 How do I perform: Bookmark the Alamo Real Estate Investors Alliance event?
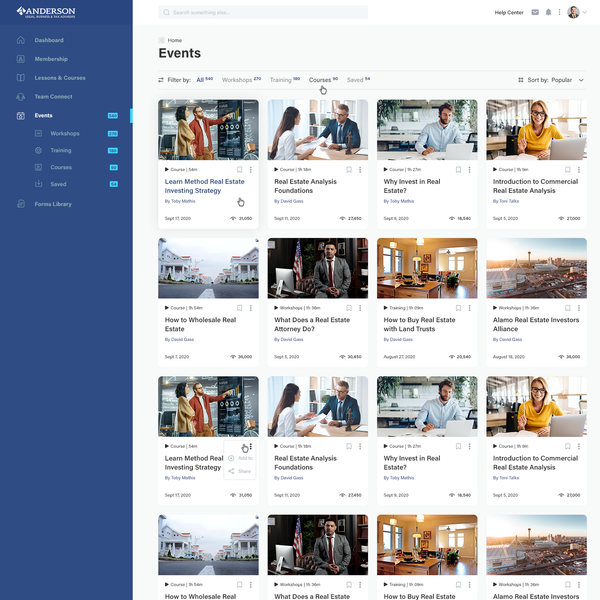click(x=567, y=308)
